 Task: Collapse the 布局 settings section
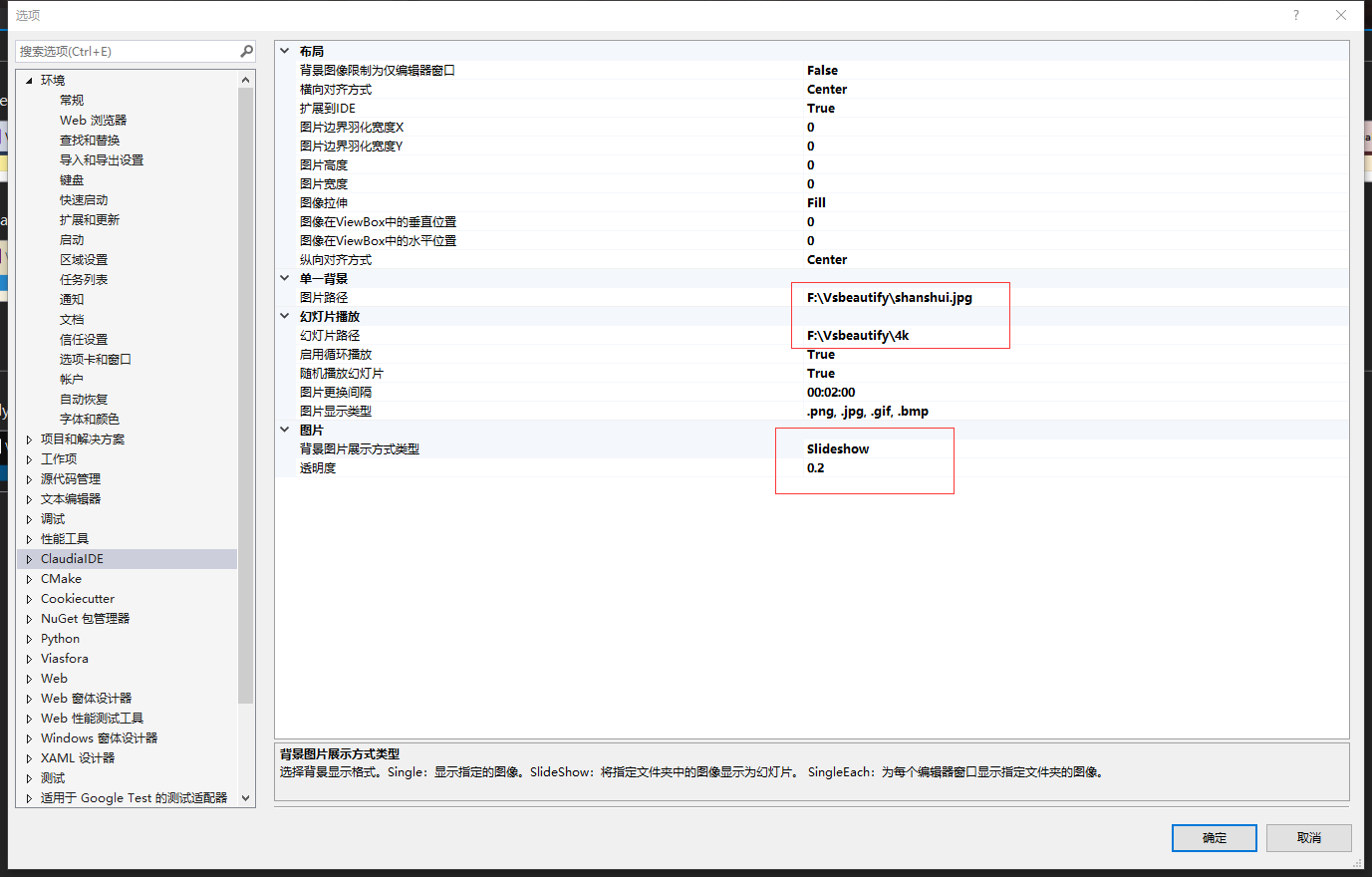tap(286, 50)
